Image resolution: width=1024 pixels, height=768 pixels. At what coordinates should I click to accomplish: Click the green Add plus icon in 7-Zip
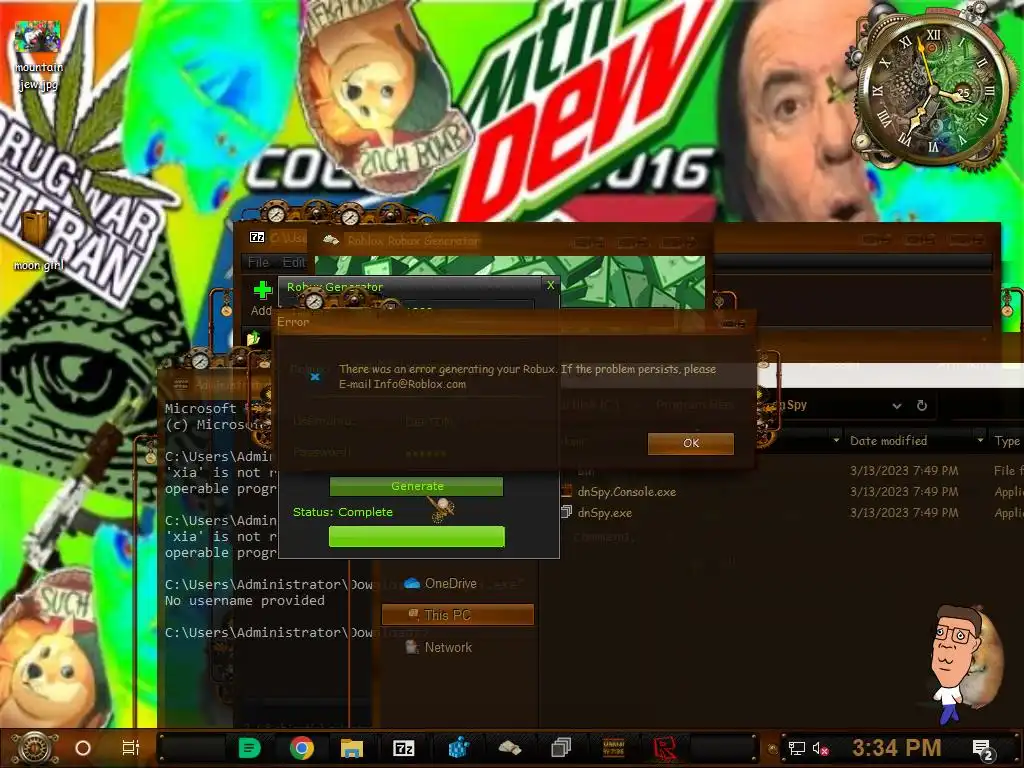(x=263, y=291)
